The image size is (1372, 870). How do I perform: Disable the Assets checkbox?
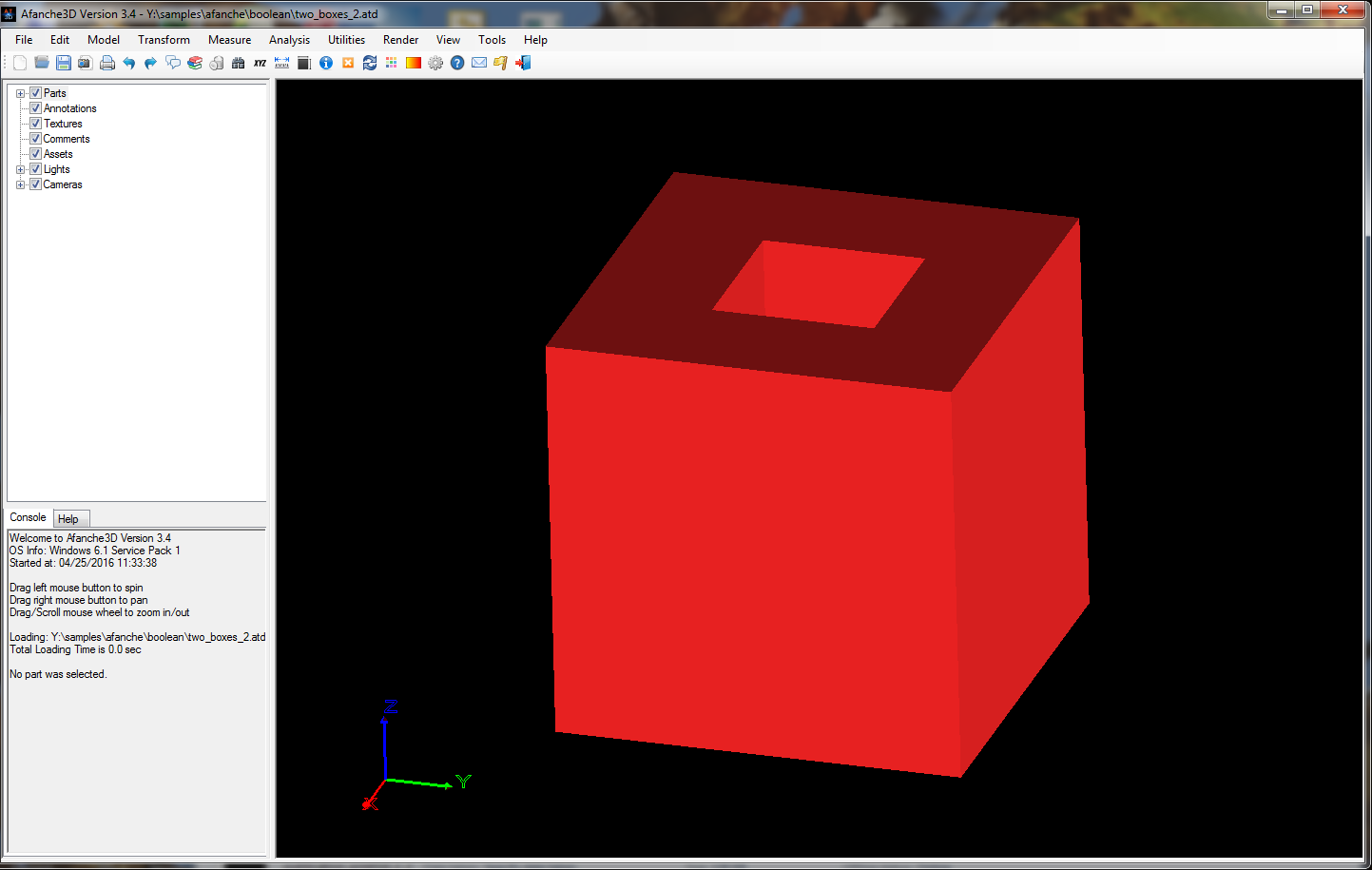pyautogui.click(x=35, y=154)
